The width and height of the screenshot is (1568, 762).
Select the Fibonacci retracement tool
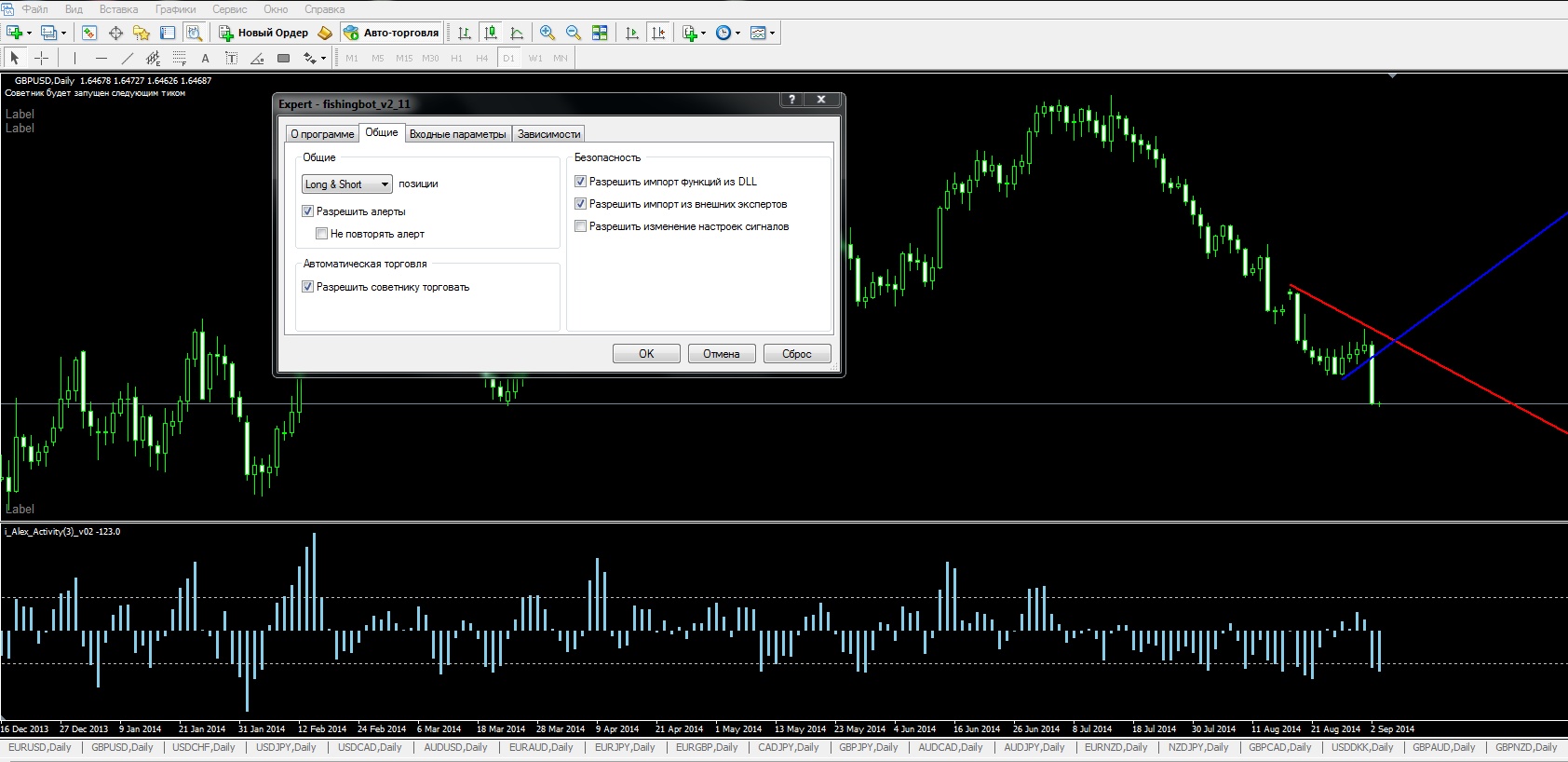coord(180,58)
